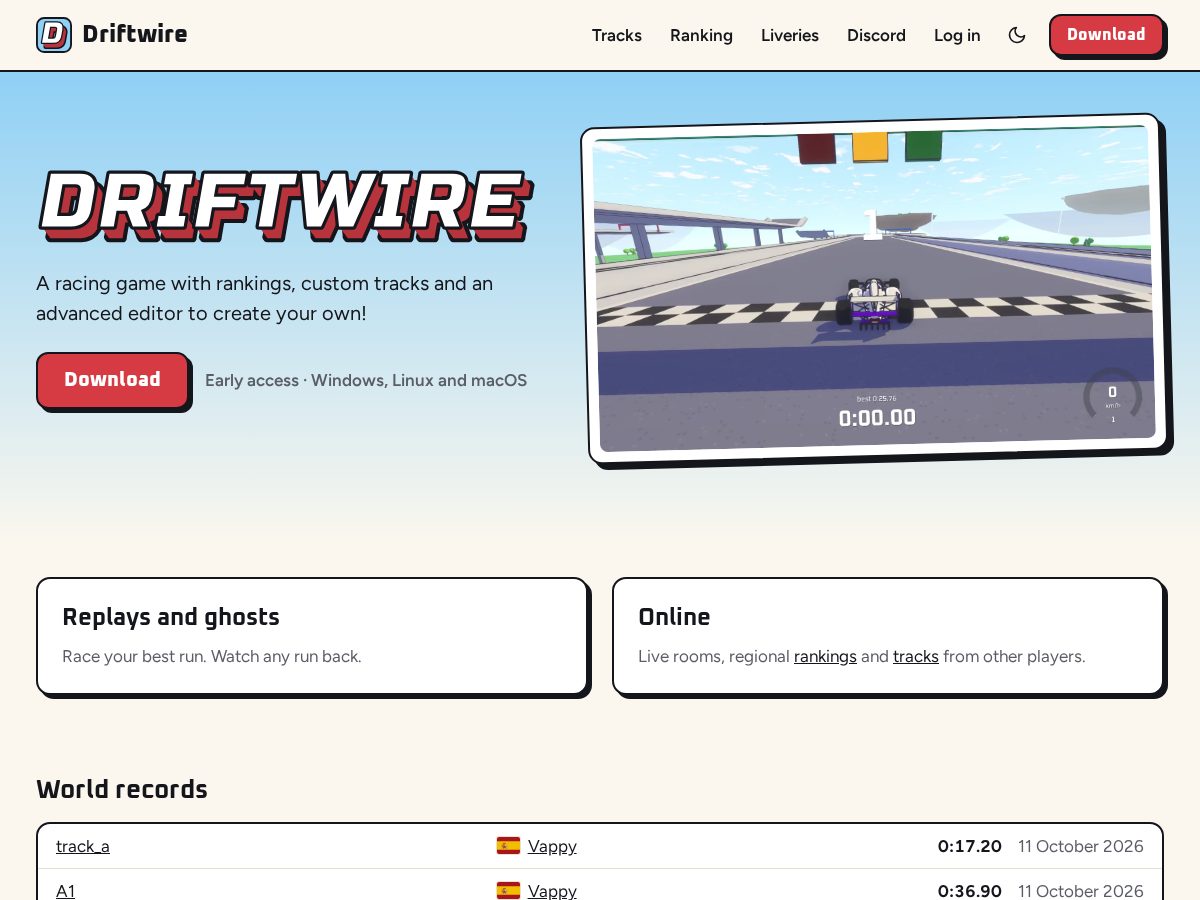Image resolution: width=1200 pixels, height=900 pixels.
Task: Click the Driftwire D logo icon
Action: [54, 35]
